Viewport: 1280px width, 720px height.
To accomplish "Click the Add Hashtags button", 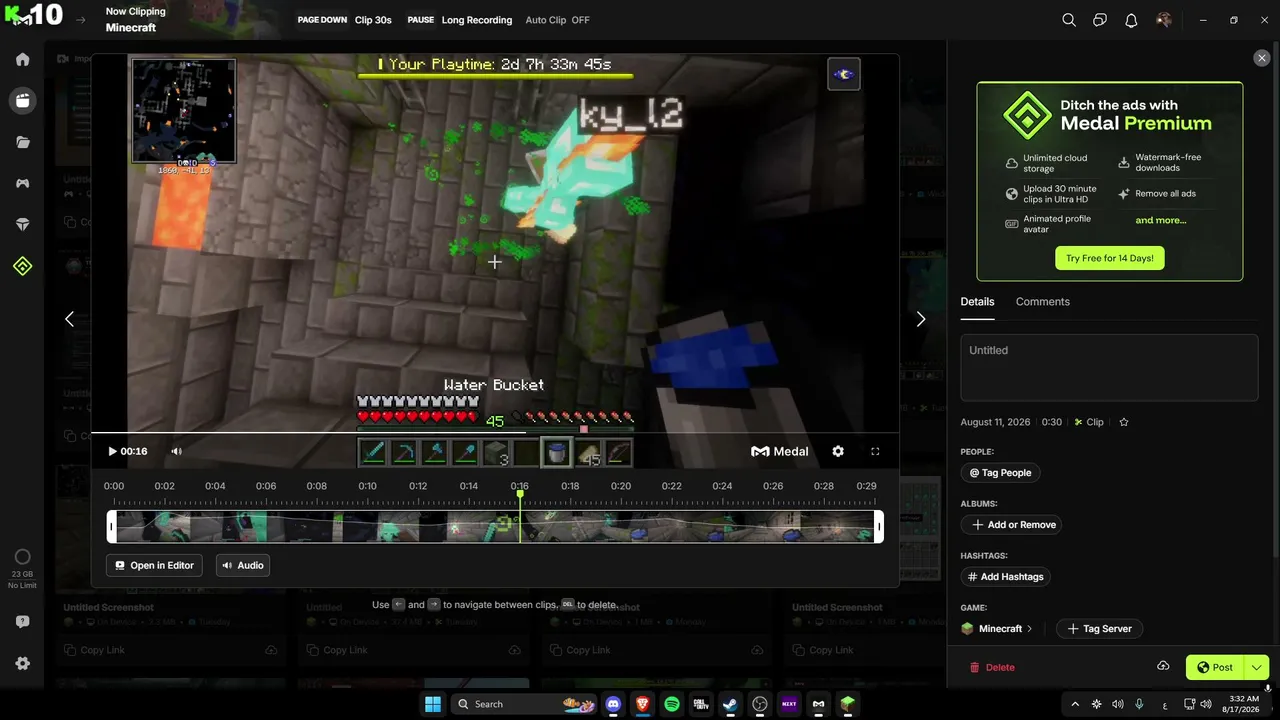I will click(1007, 577).
